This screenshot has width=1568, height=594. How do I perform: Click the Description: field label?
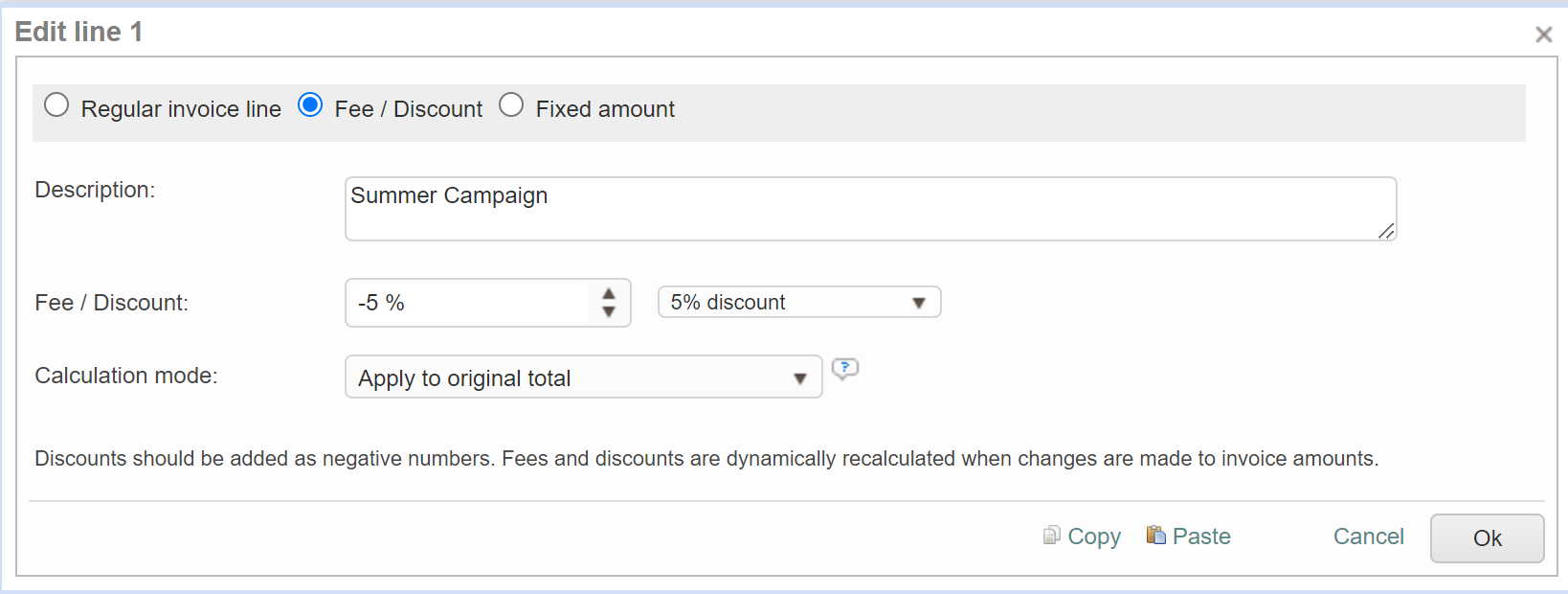(x=95, y=190)
